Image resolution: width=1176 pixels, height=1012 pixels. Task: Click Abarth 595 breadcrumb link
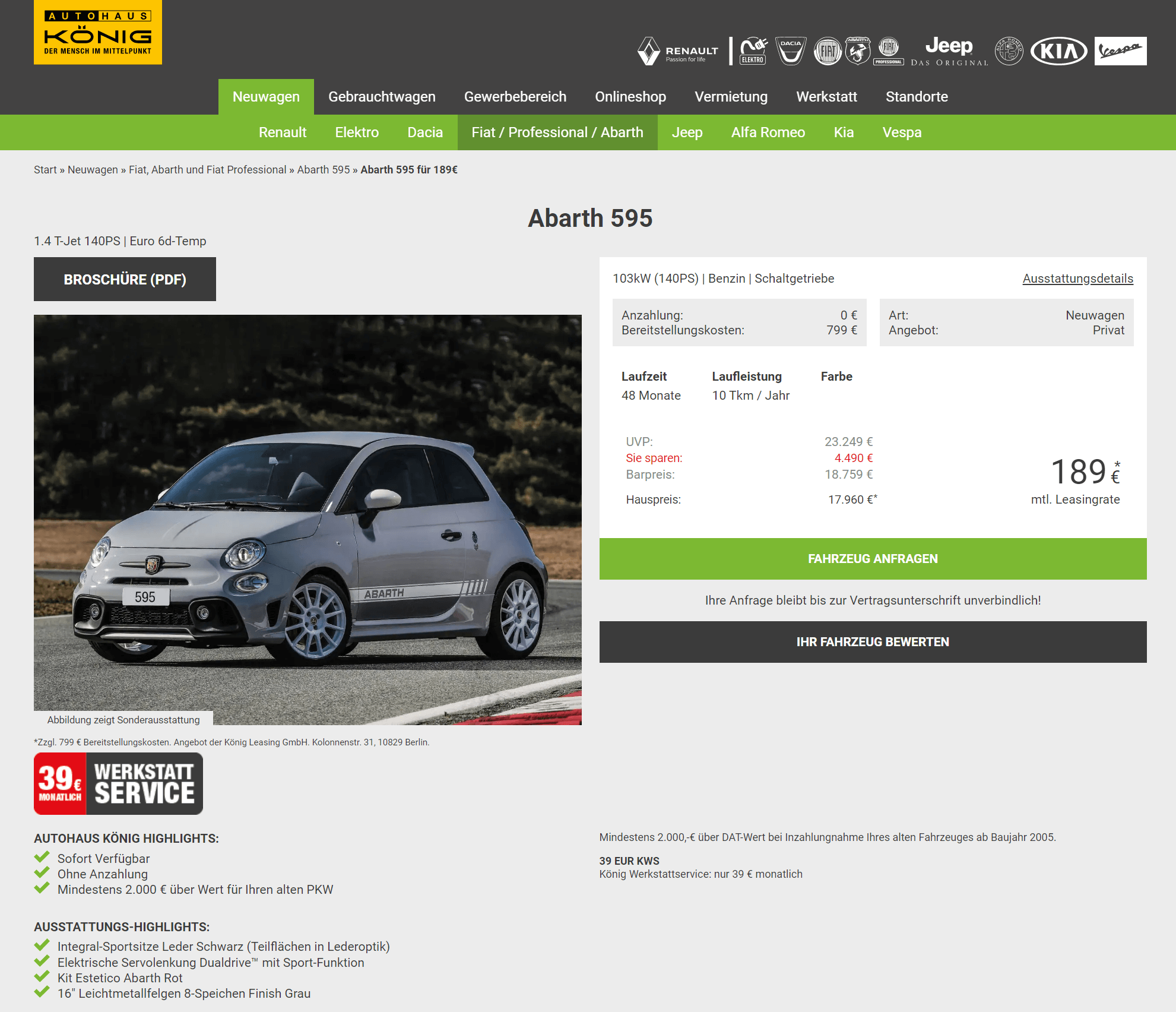[x=324, y=170]
